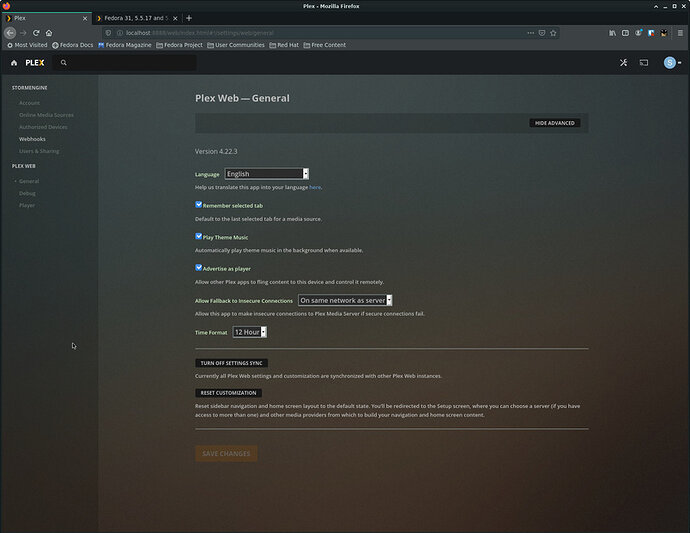The image size is (690, 533).
Task: Open the Firefox hamburger menu
Action: [x=680, y=33]
